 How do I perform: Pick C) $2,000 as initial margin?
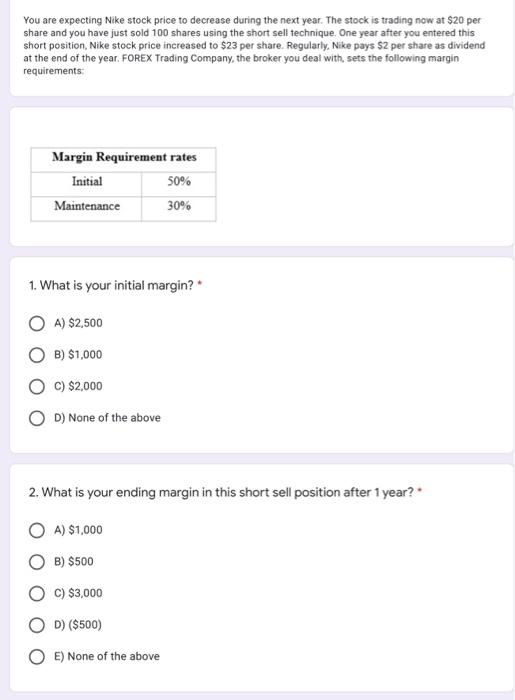[x=37, y=387]
